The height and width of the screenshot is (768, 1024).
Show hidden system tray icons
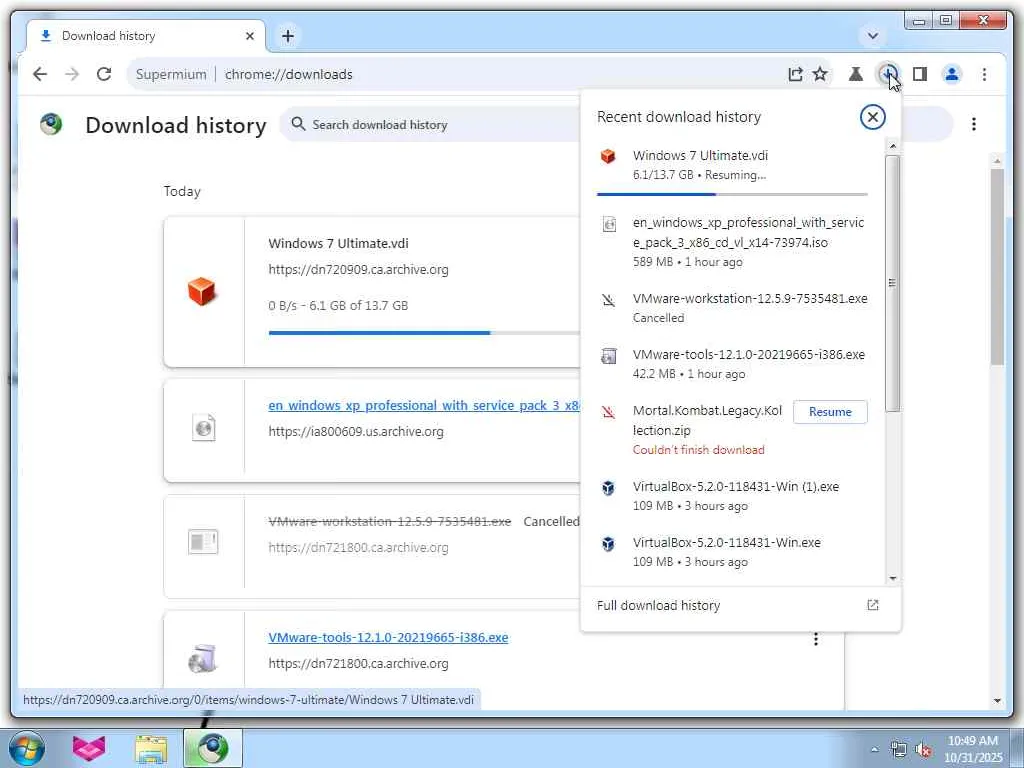[x=874, y=750]
